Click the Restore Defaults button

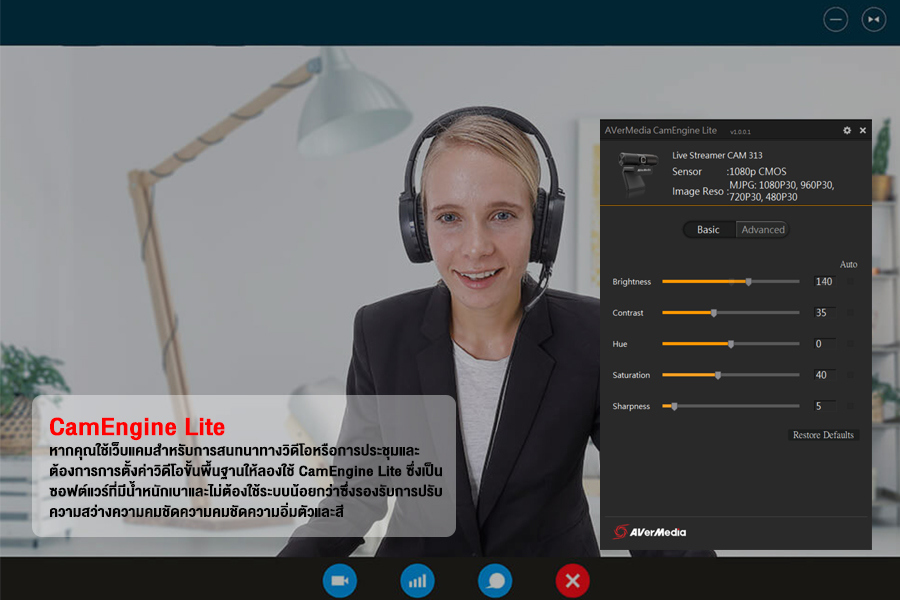[x=823, y=435]
